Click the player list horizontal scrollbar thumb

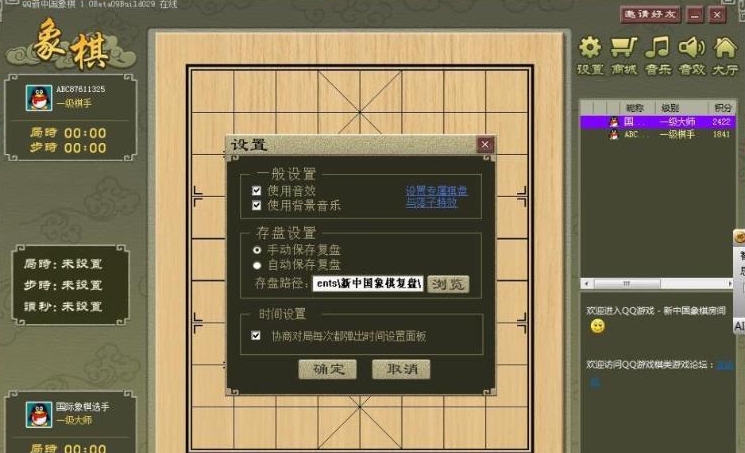tap(627, 284)
